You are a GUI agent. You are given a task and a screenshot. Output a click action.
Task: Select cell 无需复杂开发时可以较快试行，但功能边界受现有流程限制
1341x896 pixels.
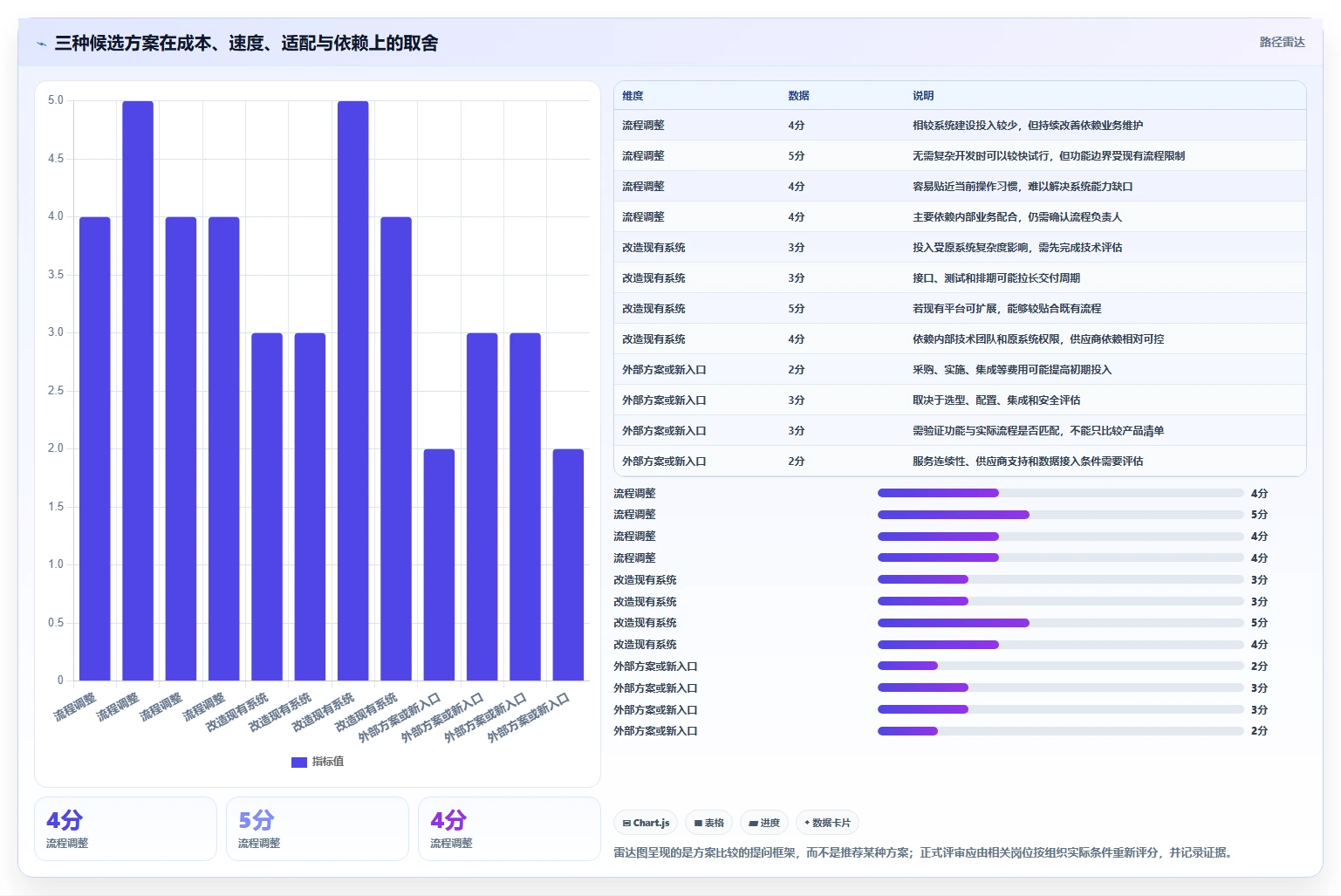[x=1049, y=156]
